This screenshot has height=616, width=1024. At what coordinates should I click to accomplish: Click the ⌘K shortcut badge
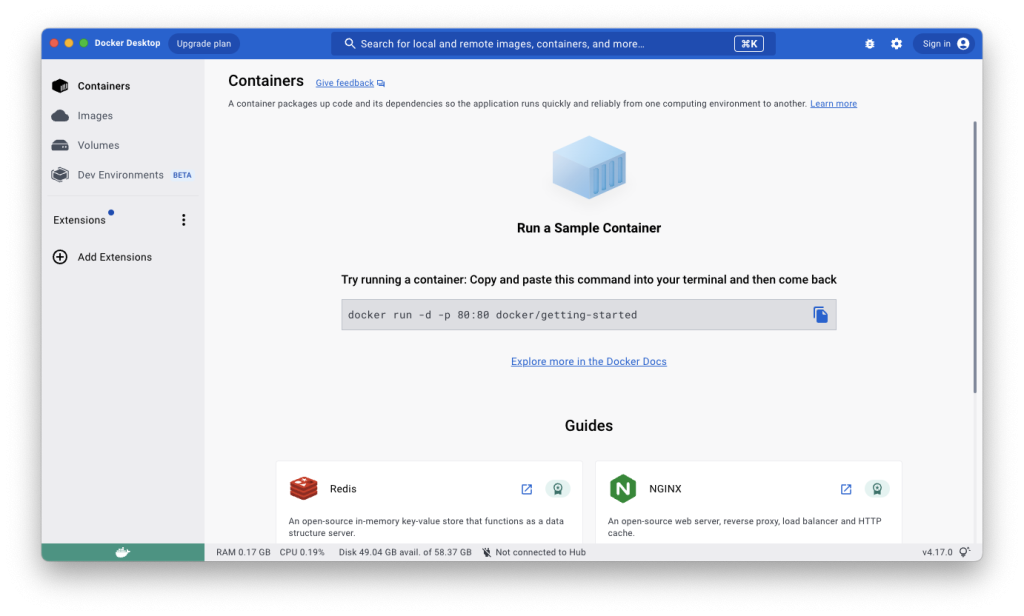[x=748, y=44]
